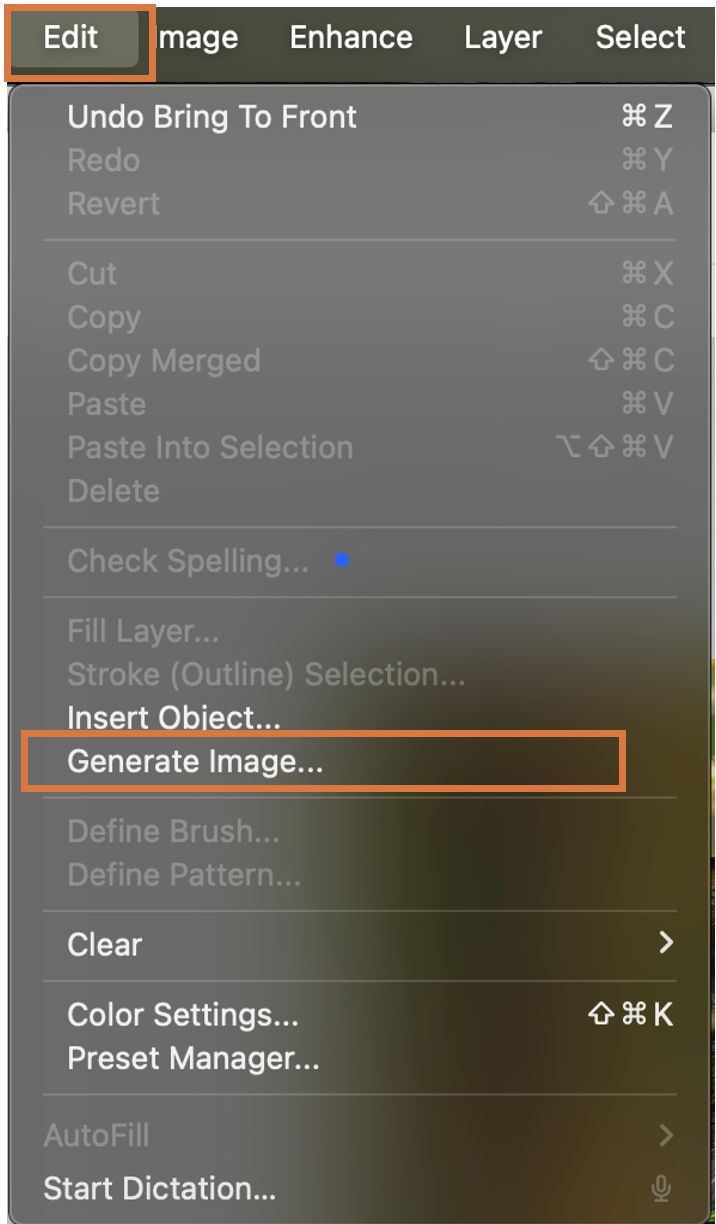The height and width of the screenshot is (1224, 716).
Task: Click Fill Layer menu entry
Action: pos(143,631)
